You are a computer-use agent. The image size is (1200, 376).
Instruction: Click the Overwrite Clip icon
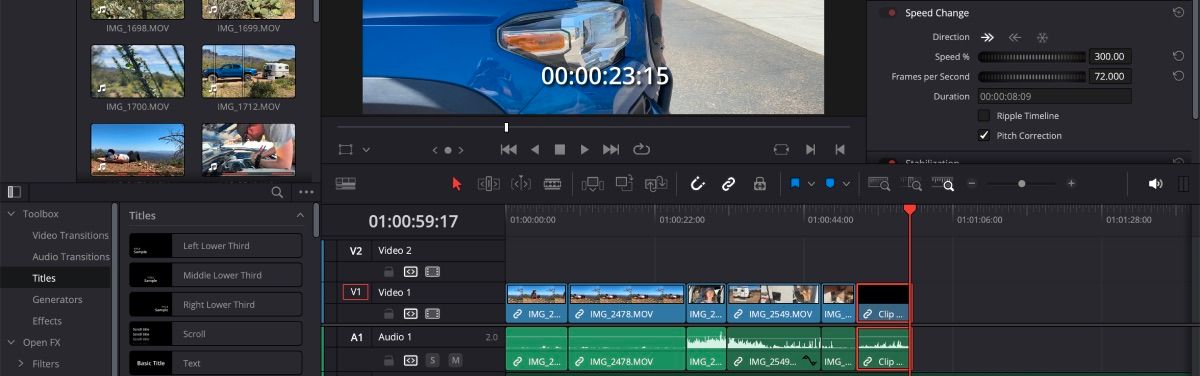[x=625, y=184]
